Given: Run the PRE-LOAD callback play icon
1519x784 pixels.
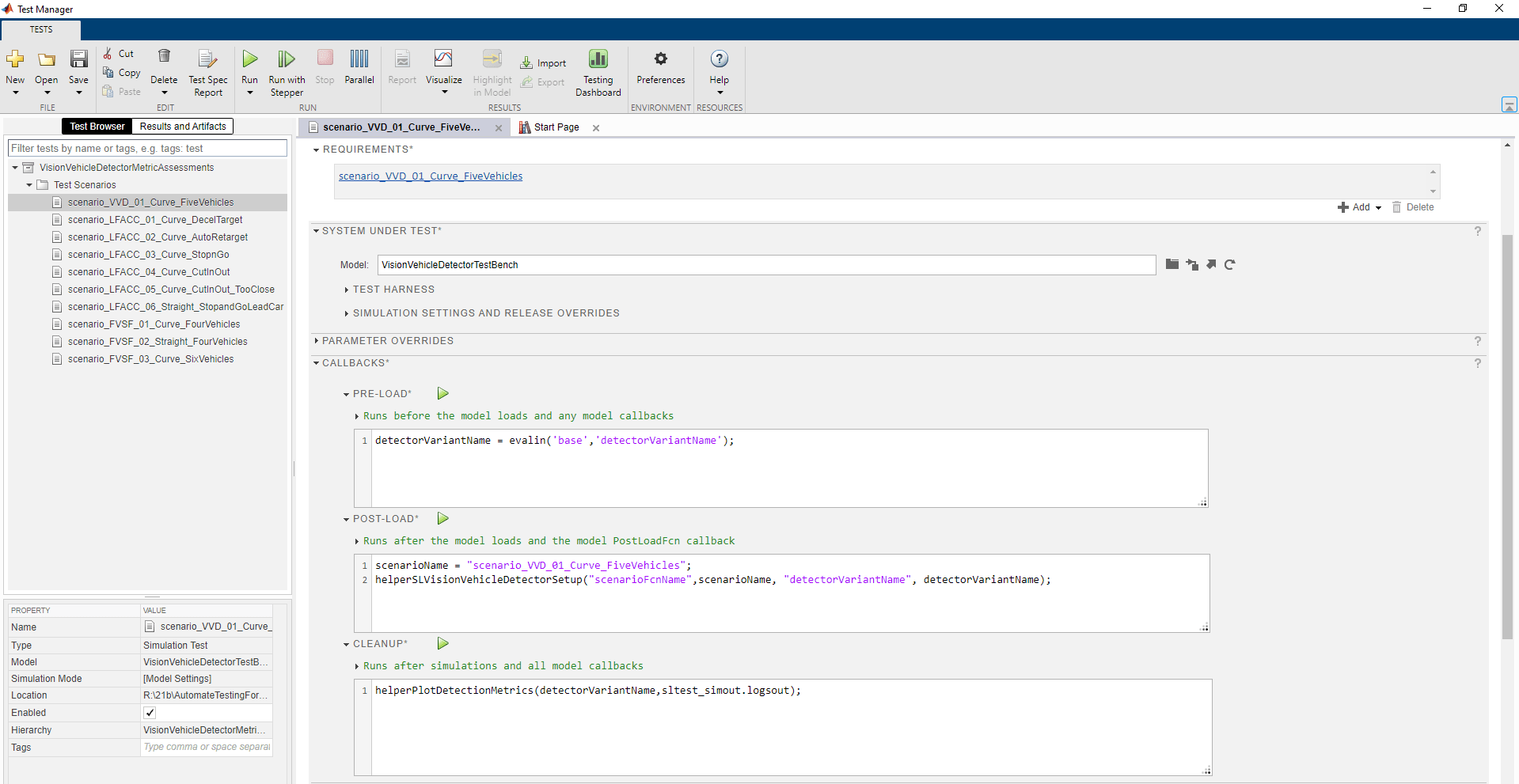Looking at the screenshot, I should [443, 393].
